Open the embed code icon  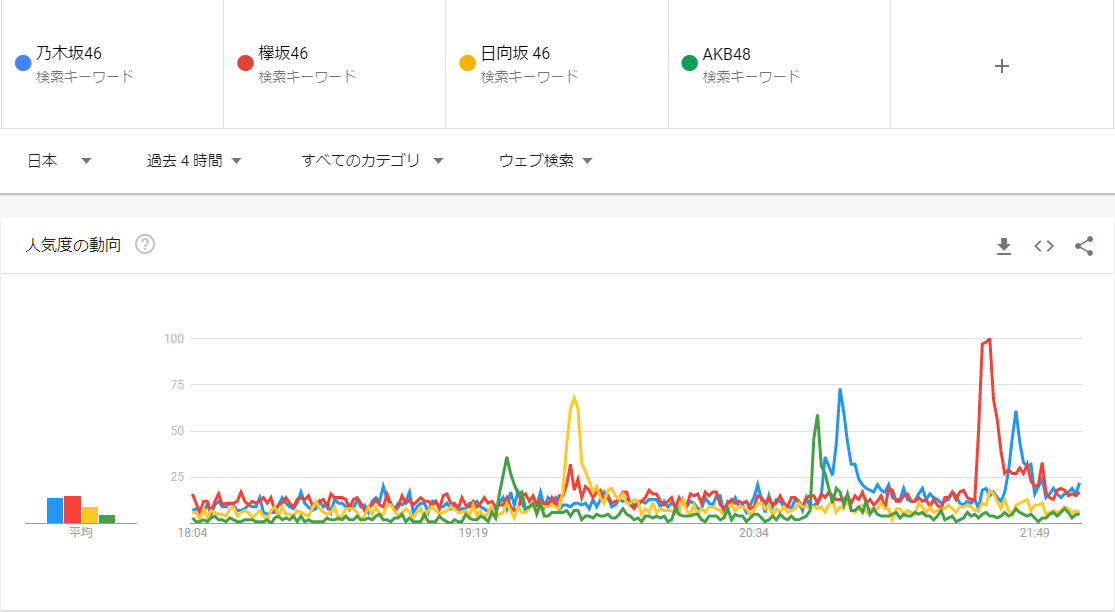pyautogui.click(x=1044, y=246)
